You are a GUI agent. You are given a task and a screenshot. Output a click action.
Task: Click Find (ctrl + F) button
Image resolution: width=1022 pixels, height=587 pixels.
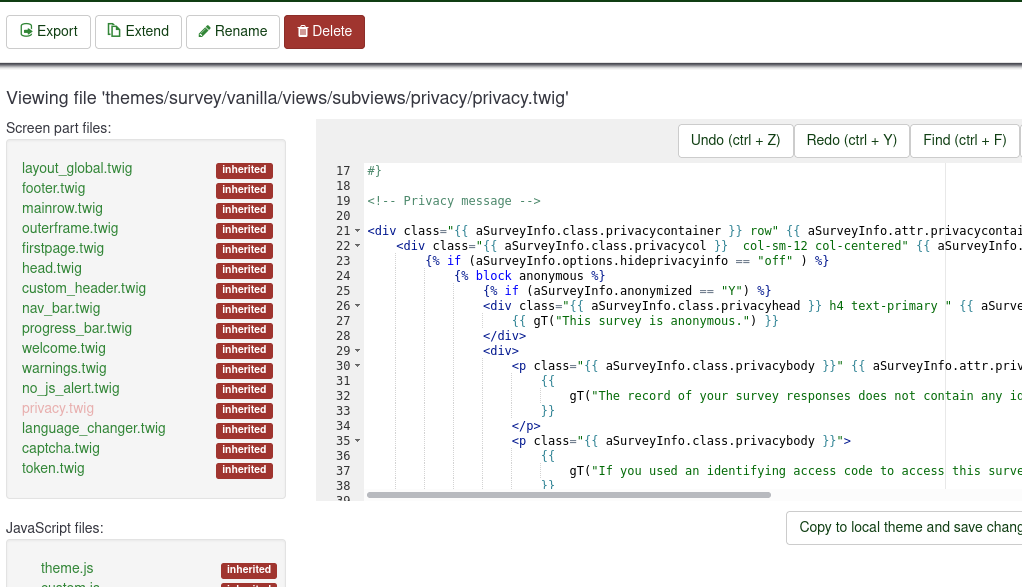(x=965, y=141)
